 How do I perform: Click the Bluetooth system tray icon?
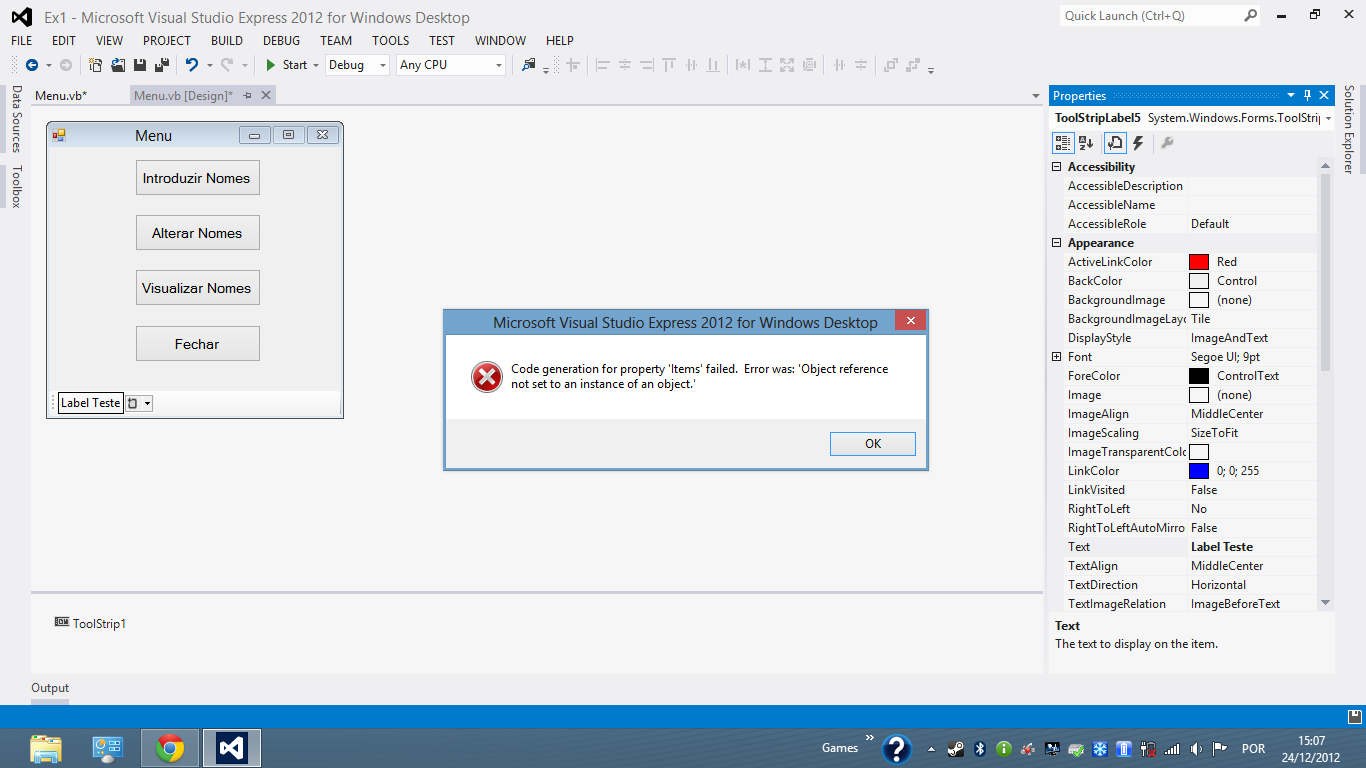[x=981, y=748]
